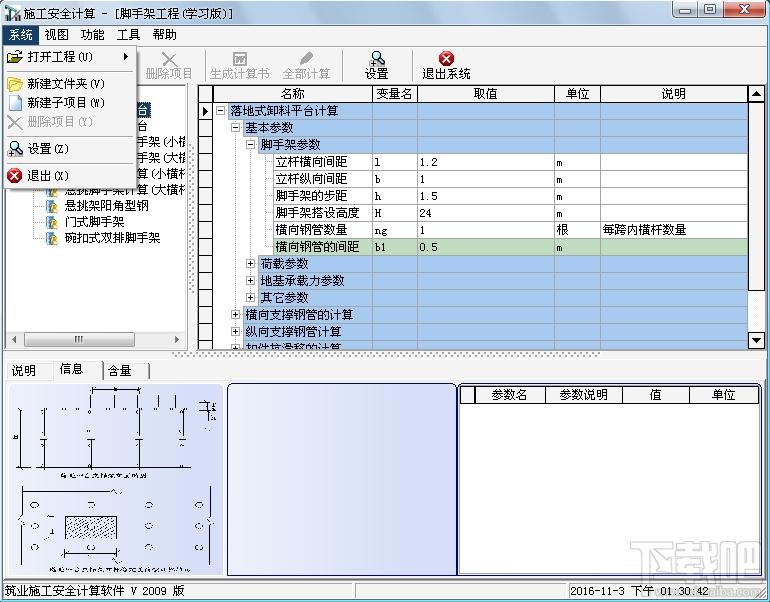Click the 横向钢管数量 value cell
The image size is (770, 602).
(486, 230)
